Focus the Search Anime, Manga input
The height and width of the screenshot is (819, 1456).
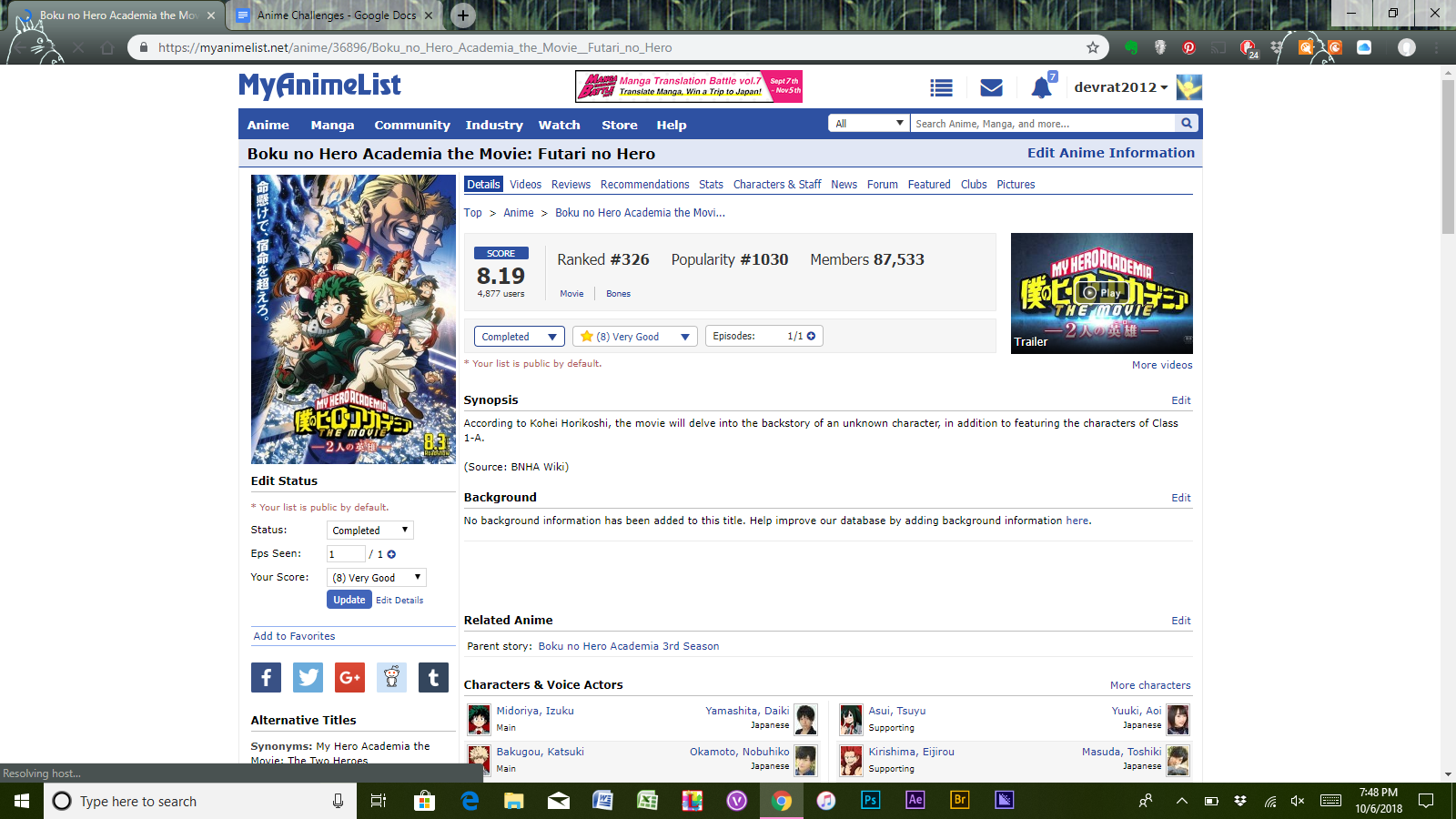[1043, 123]
